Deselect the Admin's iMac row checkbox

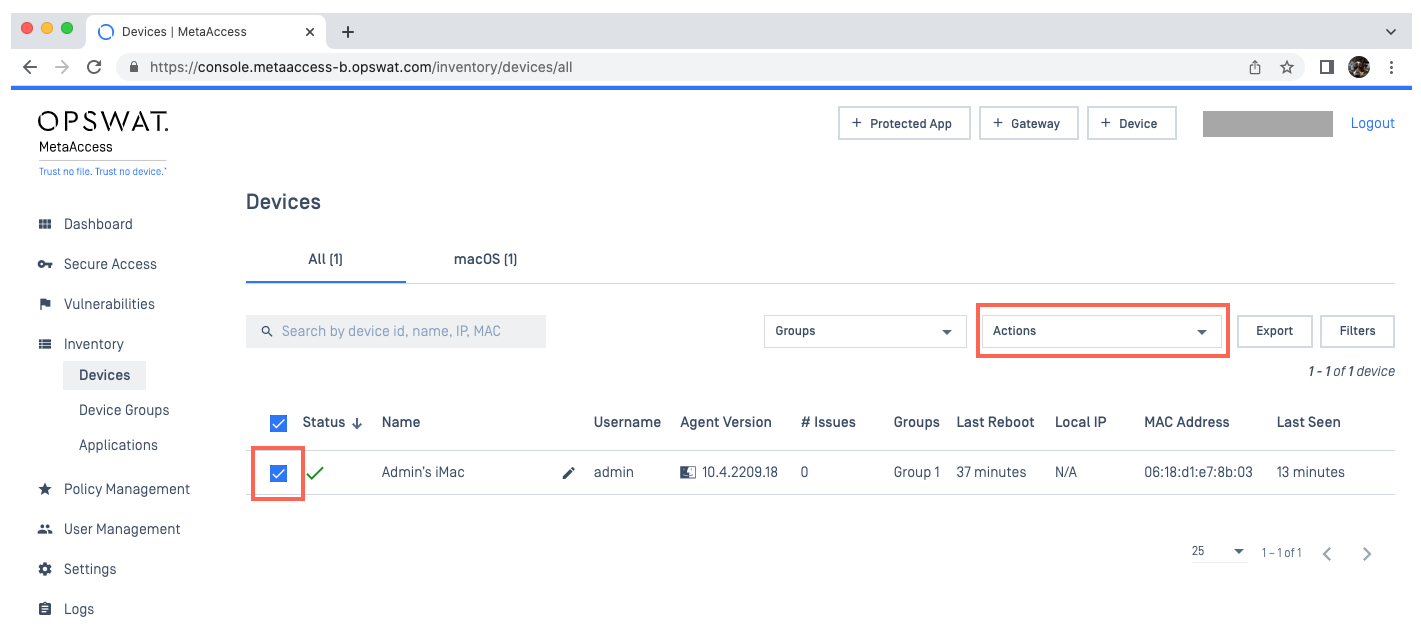[x=279, y=473]
